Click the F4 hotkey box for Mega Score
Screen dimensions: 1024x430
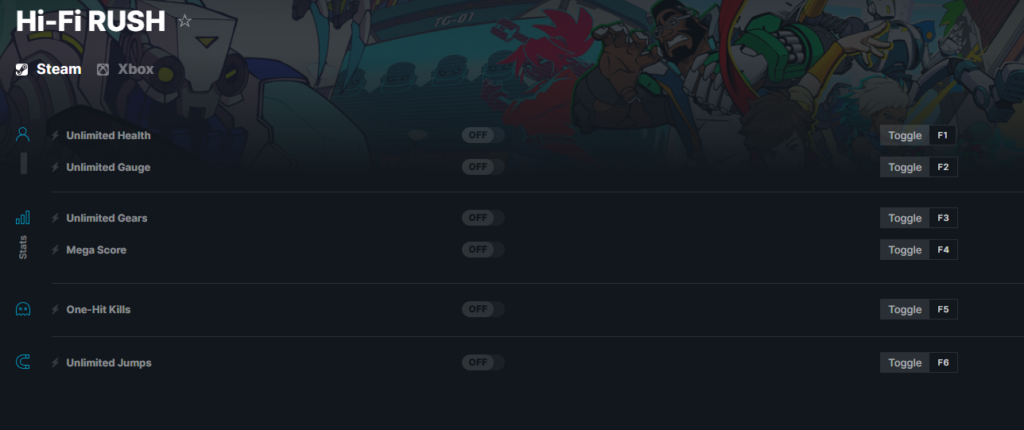click(x=943, y=250)
